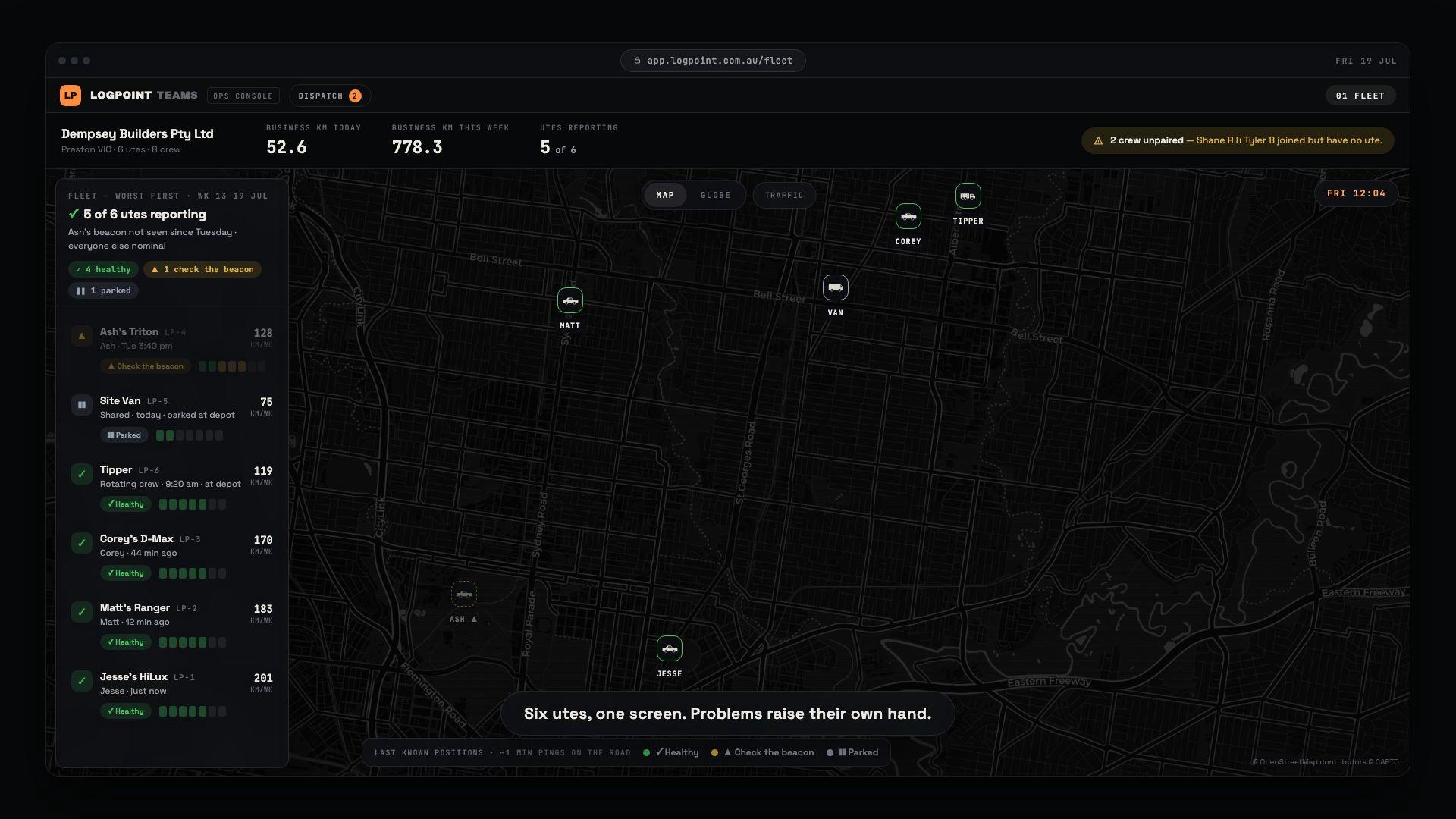Click the green check icon beside Tipper
This screenshot has height=819, width=1456.
82,474
